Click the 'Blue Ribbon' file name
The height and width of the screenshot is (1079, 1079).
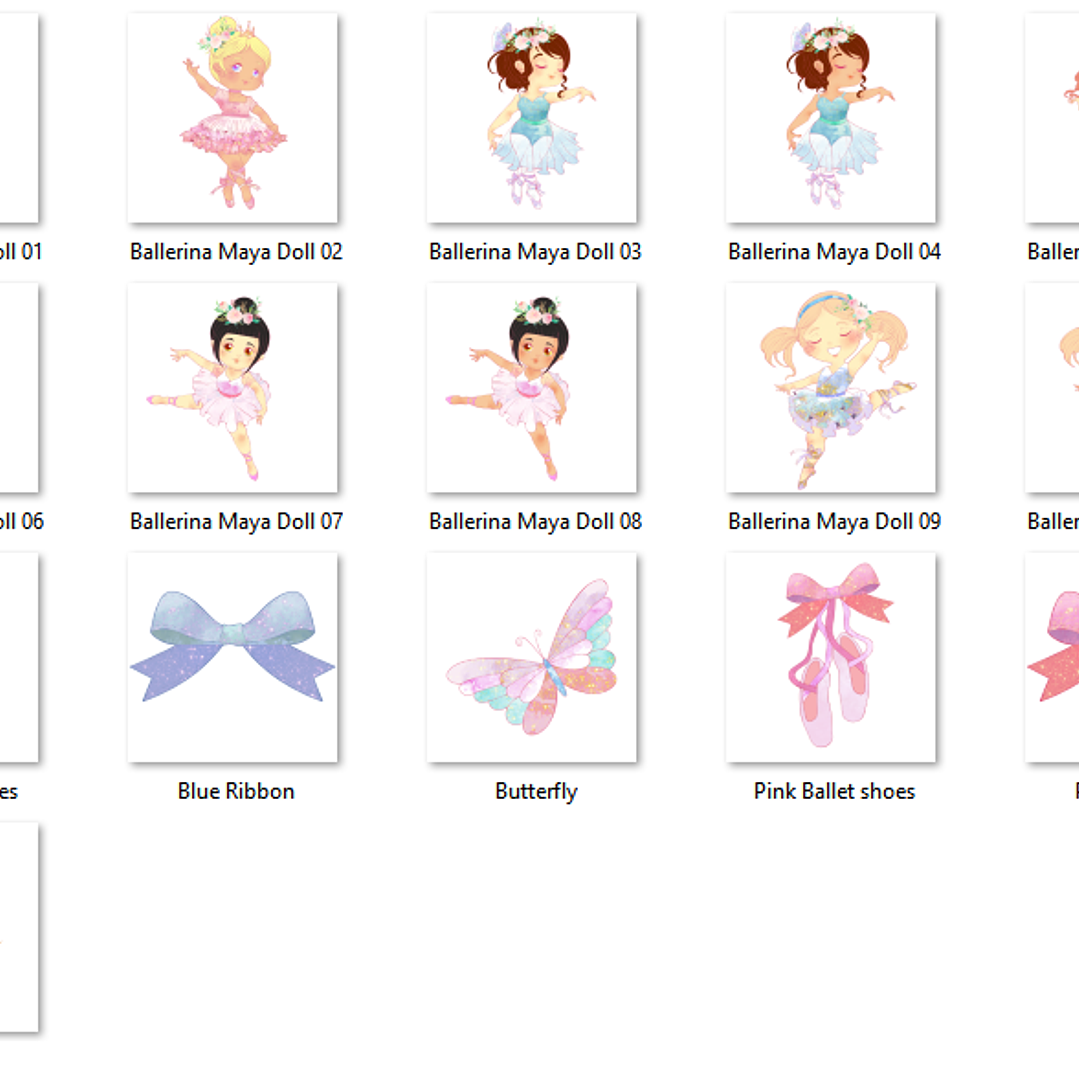click(x=236, y=792)
